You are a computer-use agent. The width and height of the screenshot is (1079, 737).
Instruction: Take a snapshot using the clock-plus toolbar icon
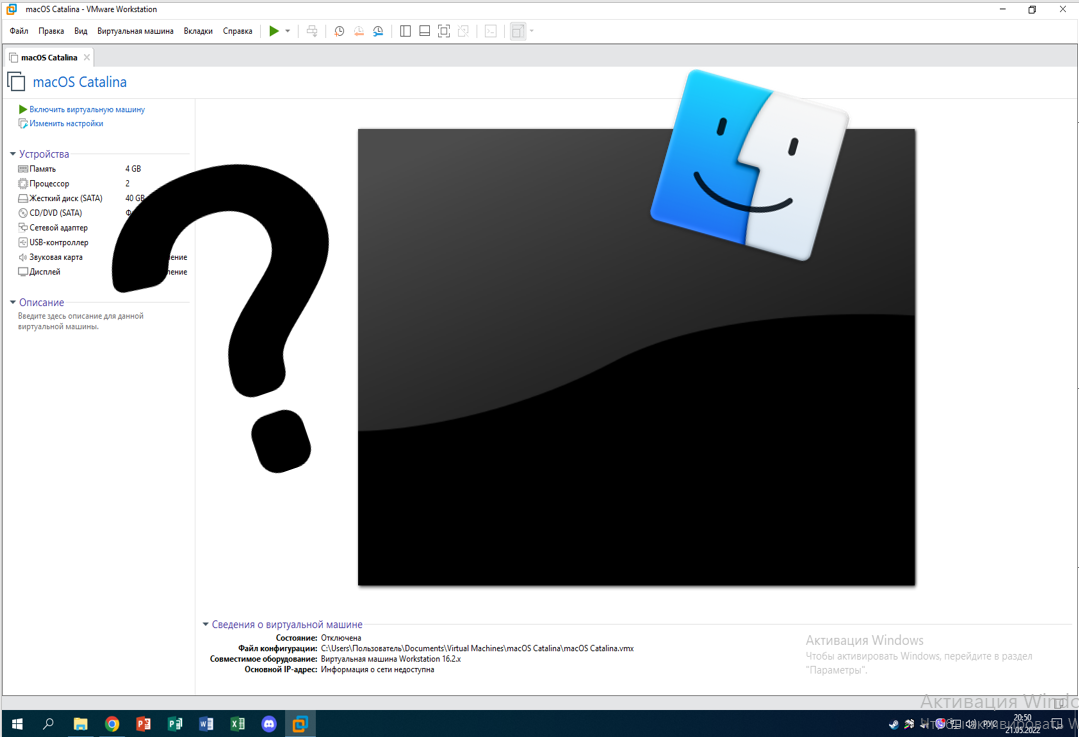click(339, 31)
